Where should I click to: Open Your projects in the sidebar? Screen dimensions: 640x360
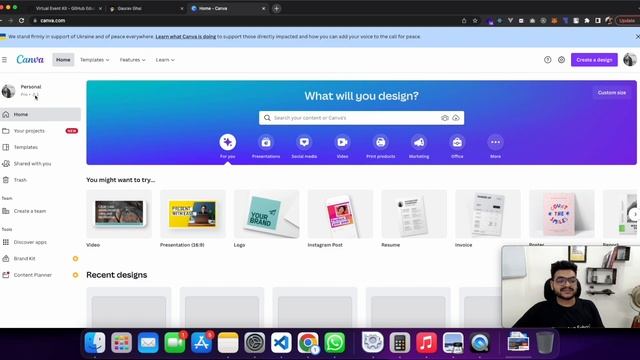coord(40,131)
